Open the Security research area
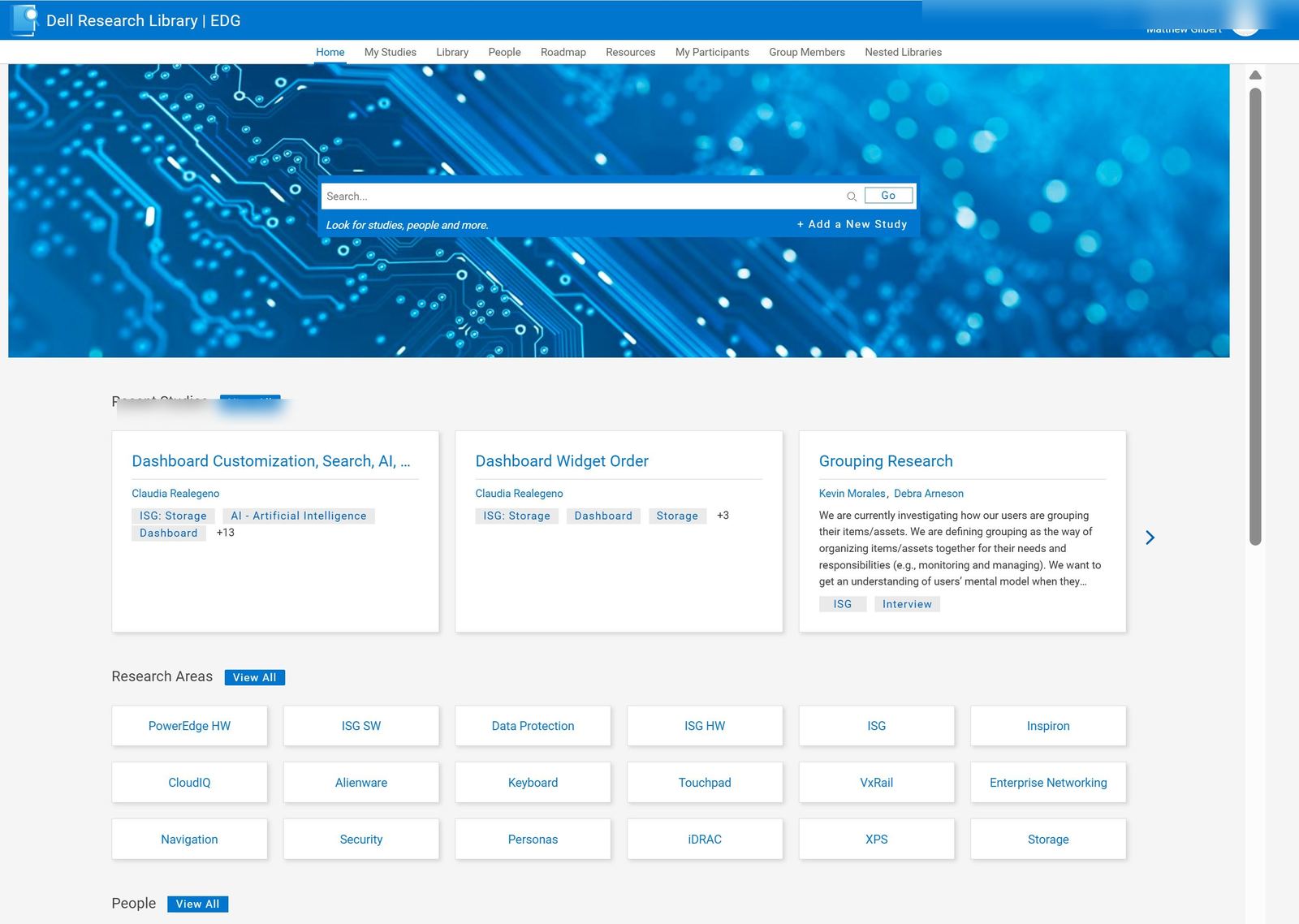 click(360, 839)
